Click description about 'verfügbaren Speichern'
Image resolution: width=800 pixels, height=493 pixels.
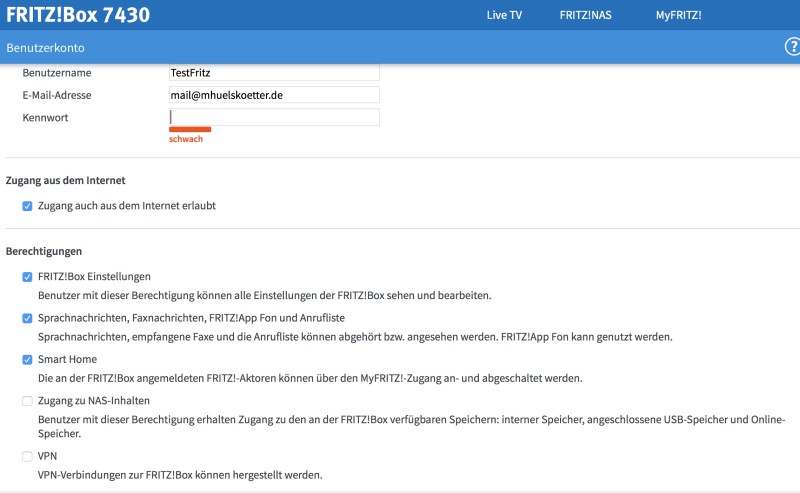pyautogui.click(x=411, y=426)
